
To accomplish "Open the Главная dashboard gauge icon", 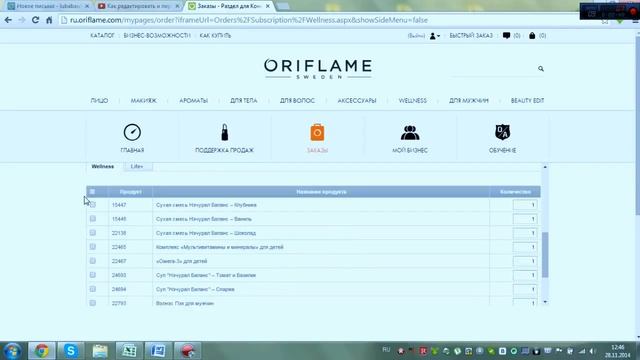I will click(132, 133).
